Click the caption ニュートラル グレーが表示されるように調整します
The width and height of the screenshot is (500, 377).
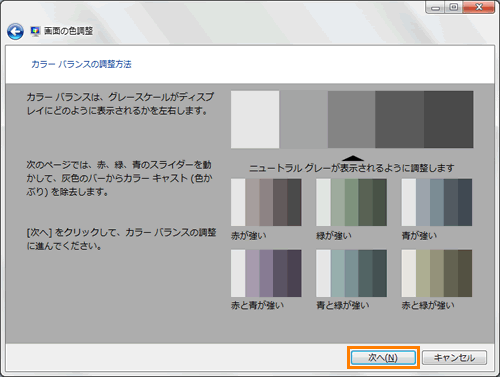point(352,168)
